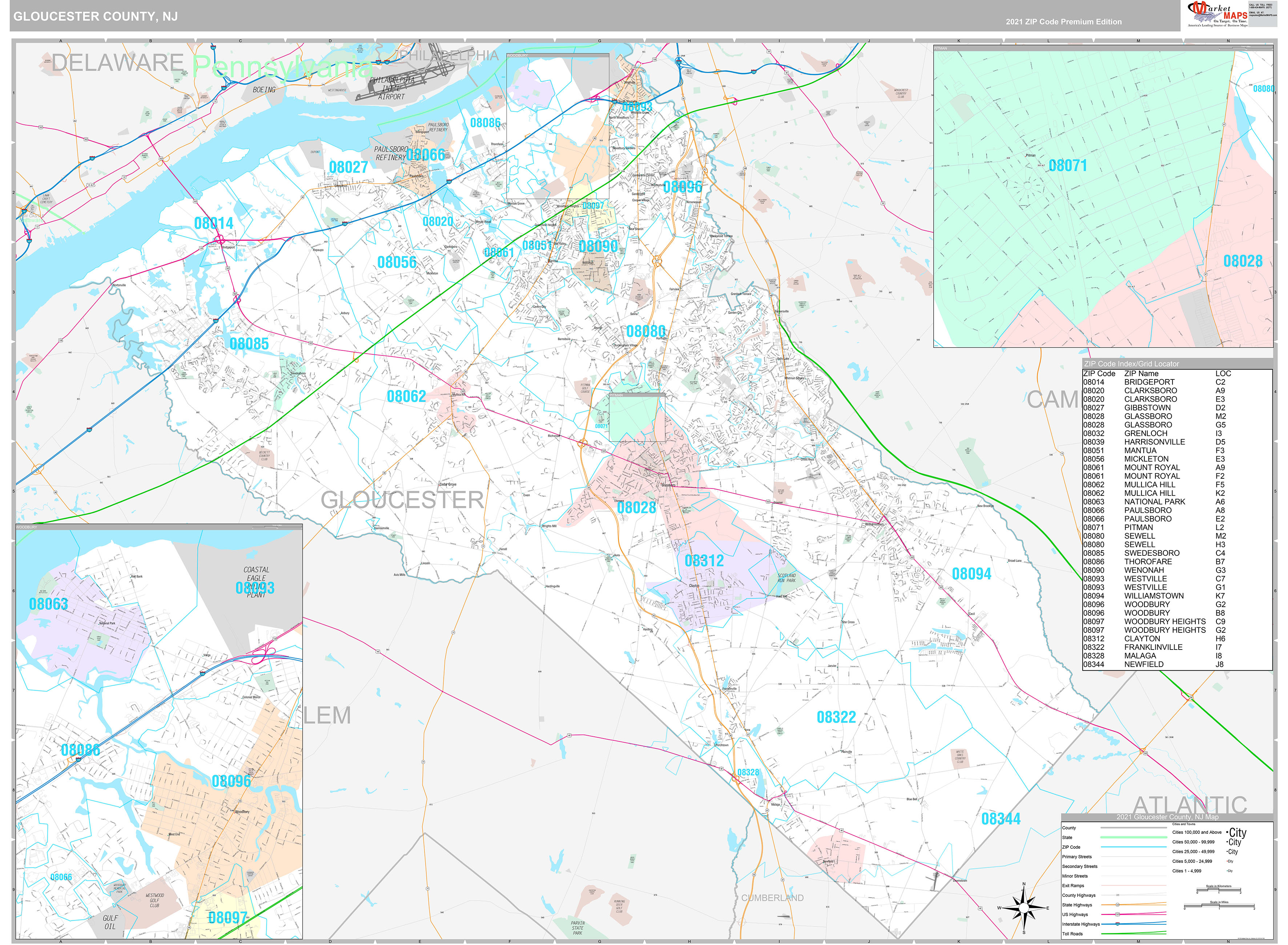Select the 08014 BRIDGEPORT index row
1288x945 pixels.
point(1177,382)
